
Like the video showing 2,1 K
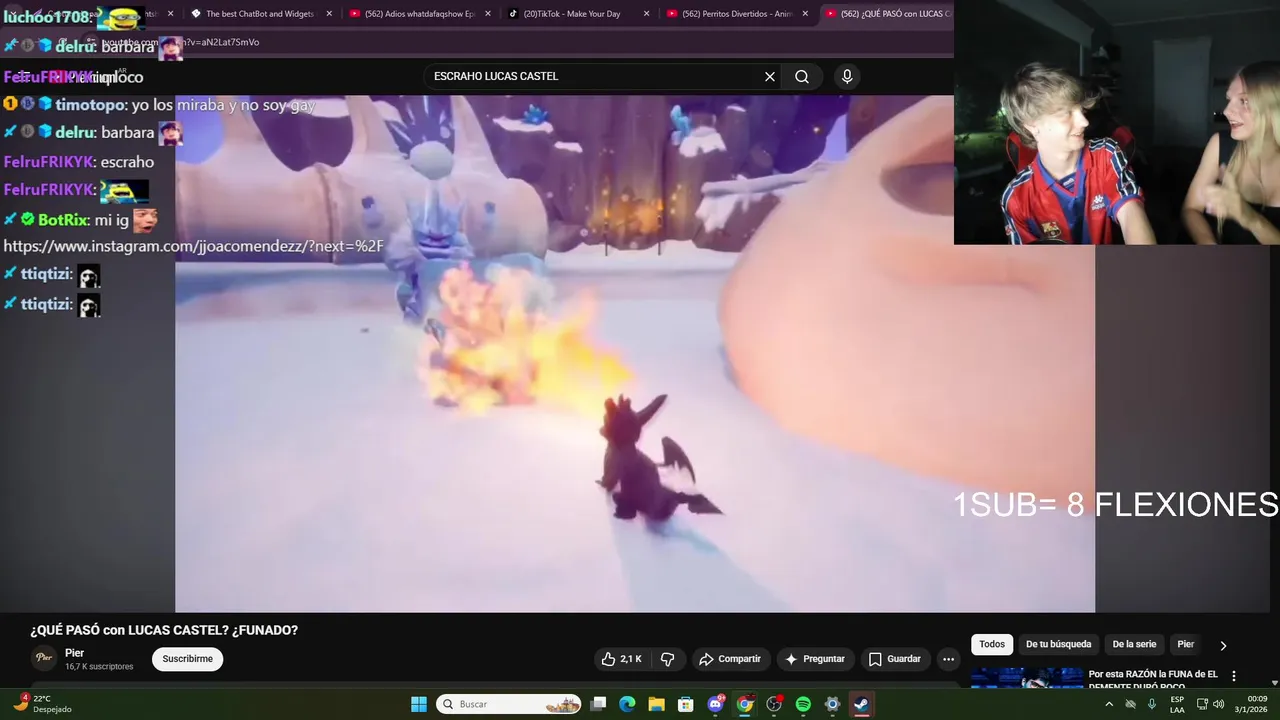tap(621, 659)
